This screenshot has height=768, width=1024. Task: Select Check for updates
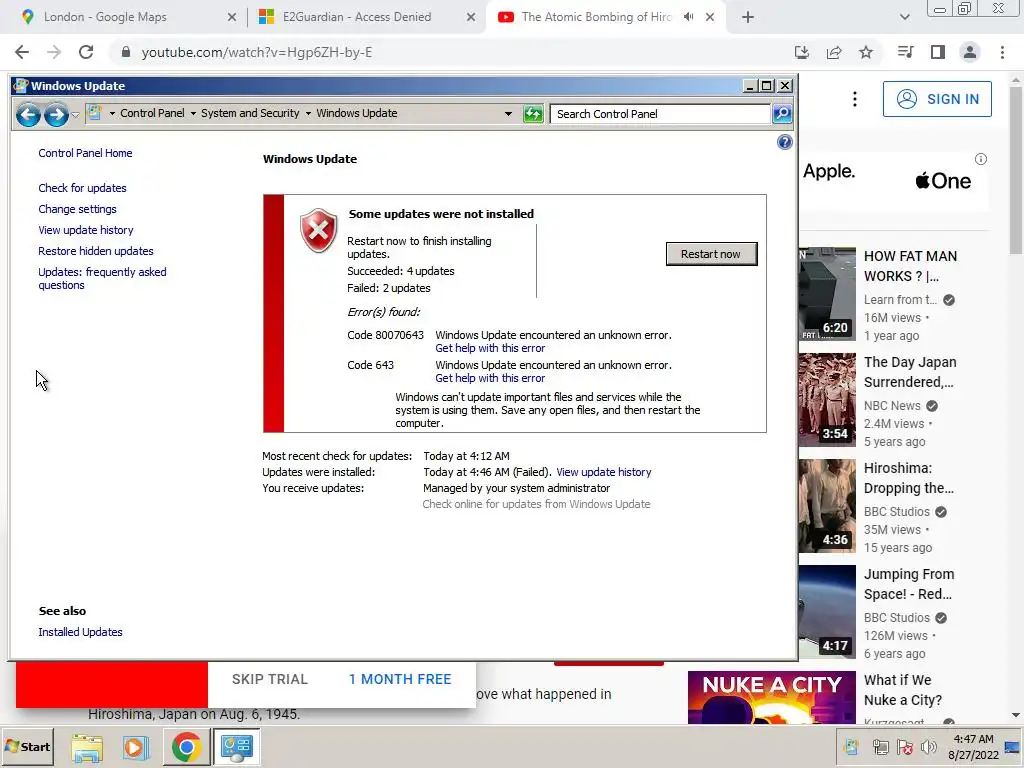[x=82, y=188]
